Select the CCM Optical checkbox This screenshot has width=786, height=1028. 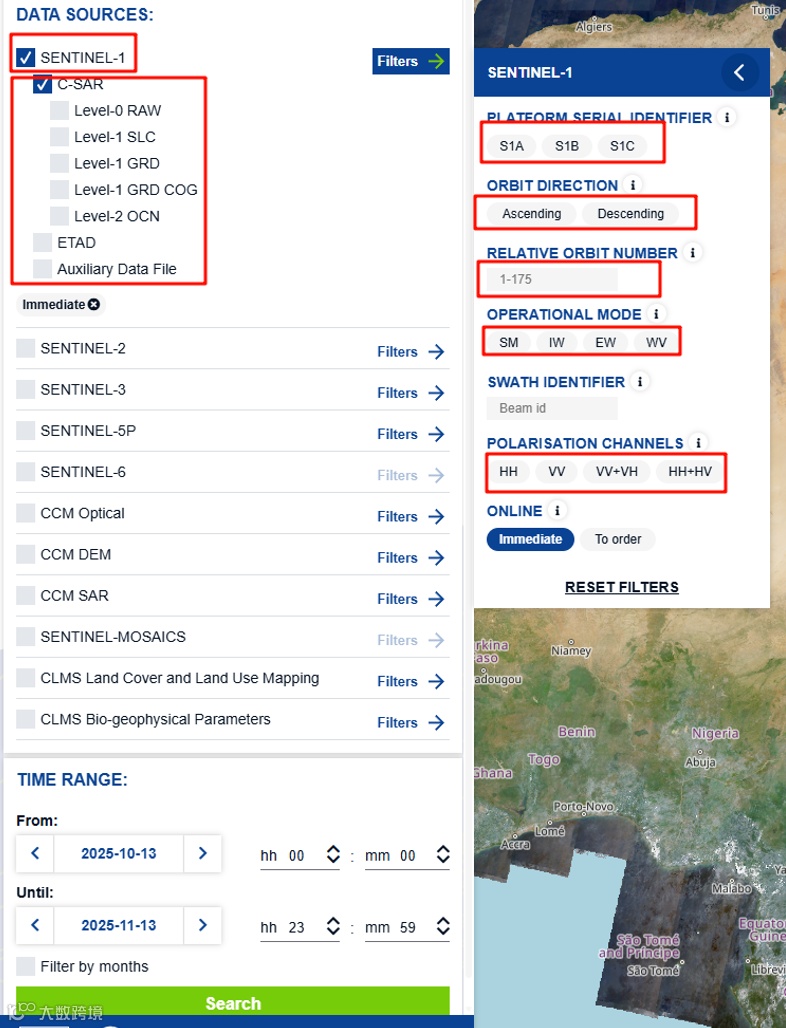tap(26, 513)
